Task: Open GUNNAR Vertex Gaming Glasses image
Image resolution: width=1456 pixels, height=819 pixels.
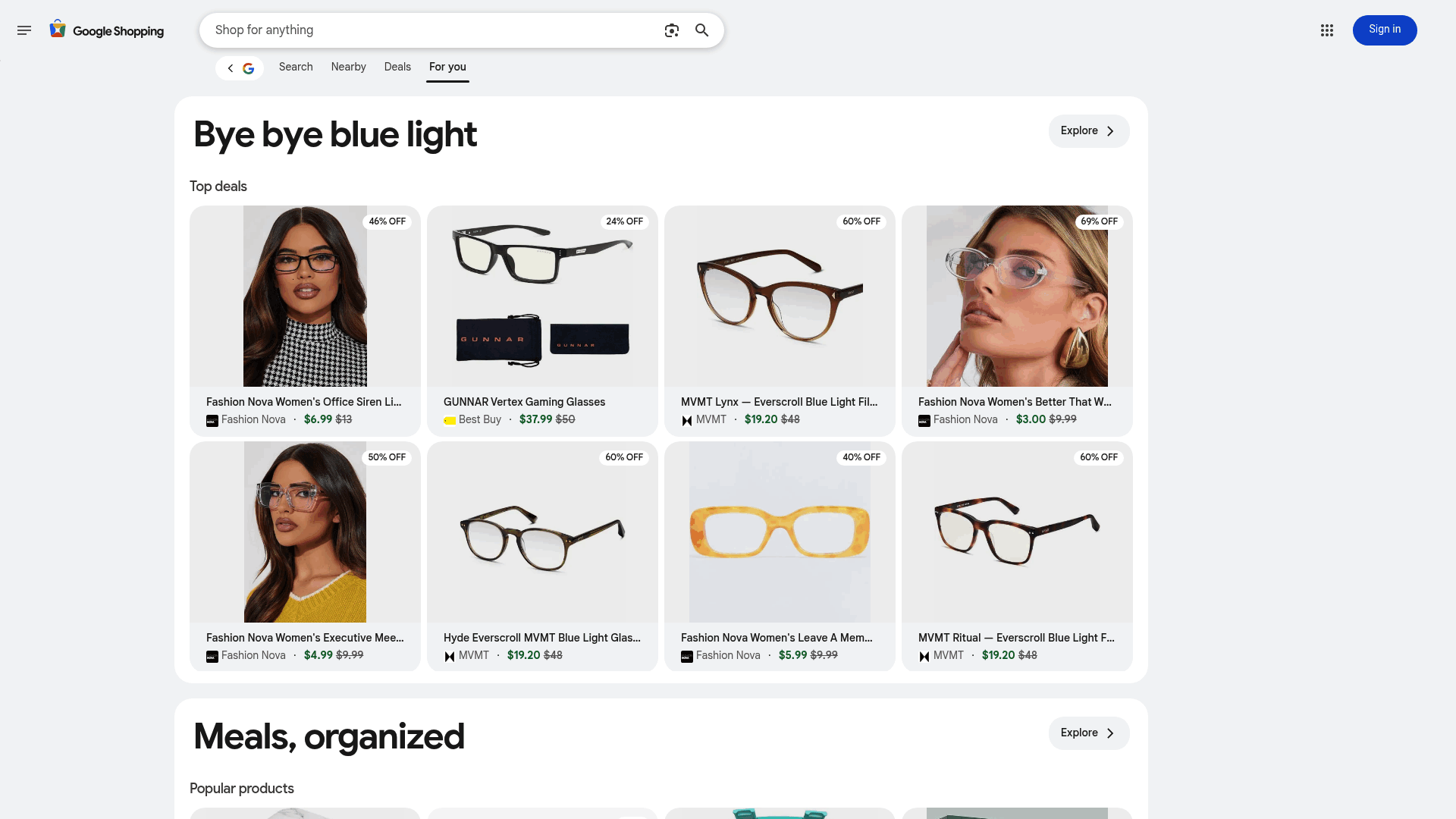Action: (542, 296)
